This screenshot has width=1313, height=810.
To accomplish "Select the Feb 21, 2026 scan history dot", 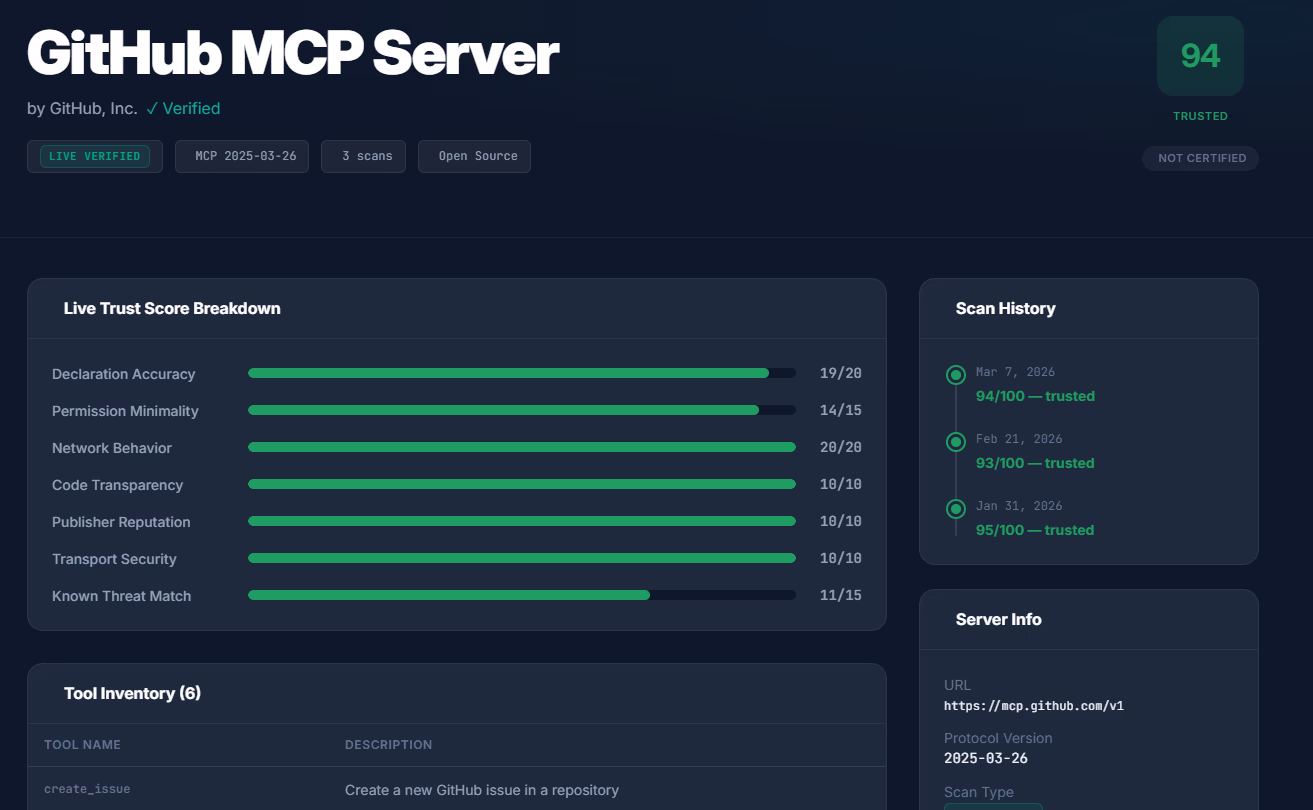I will click(956, 442).
